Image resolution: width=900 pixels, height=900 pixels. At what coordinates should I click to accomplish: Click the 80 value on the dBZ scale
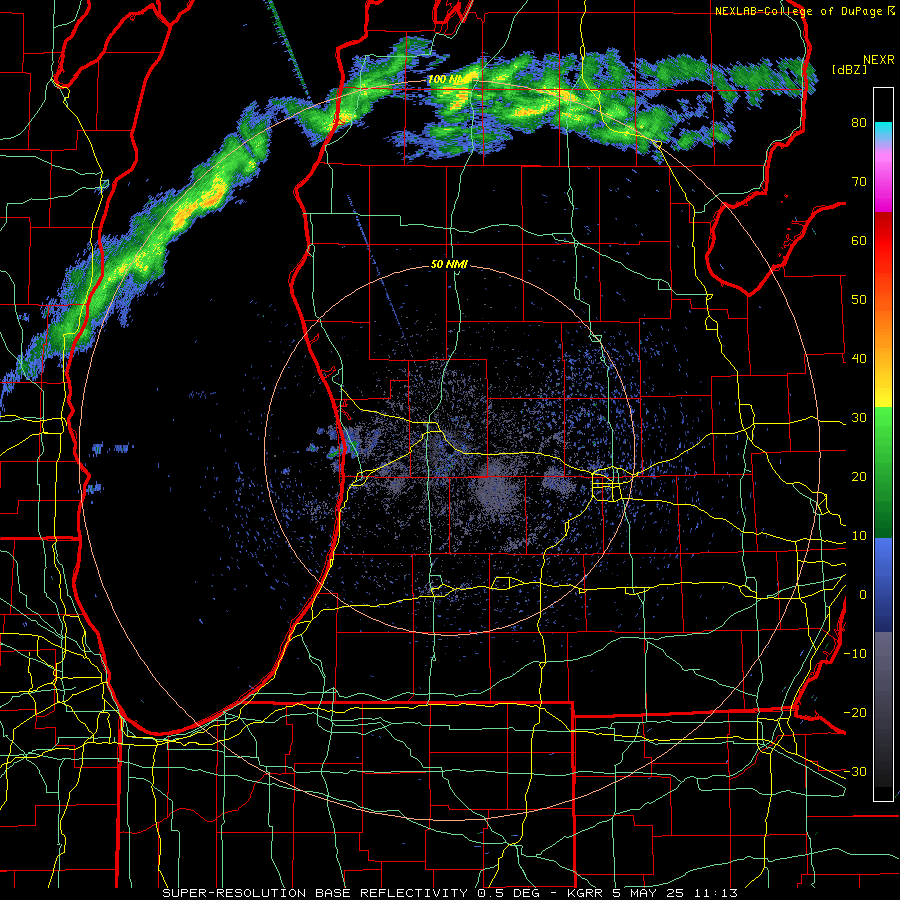859,123
